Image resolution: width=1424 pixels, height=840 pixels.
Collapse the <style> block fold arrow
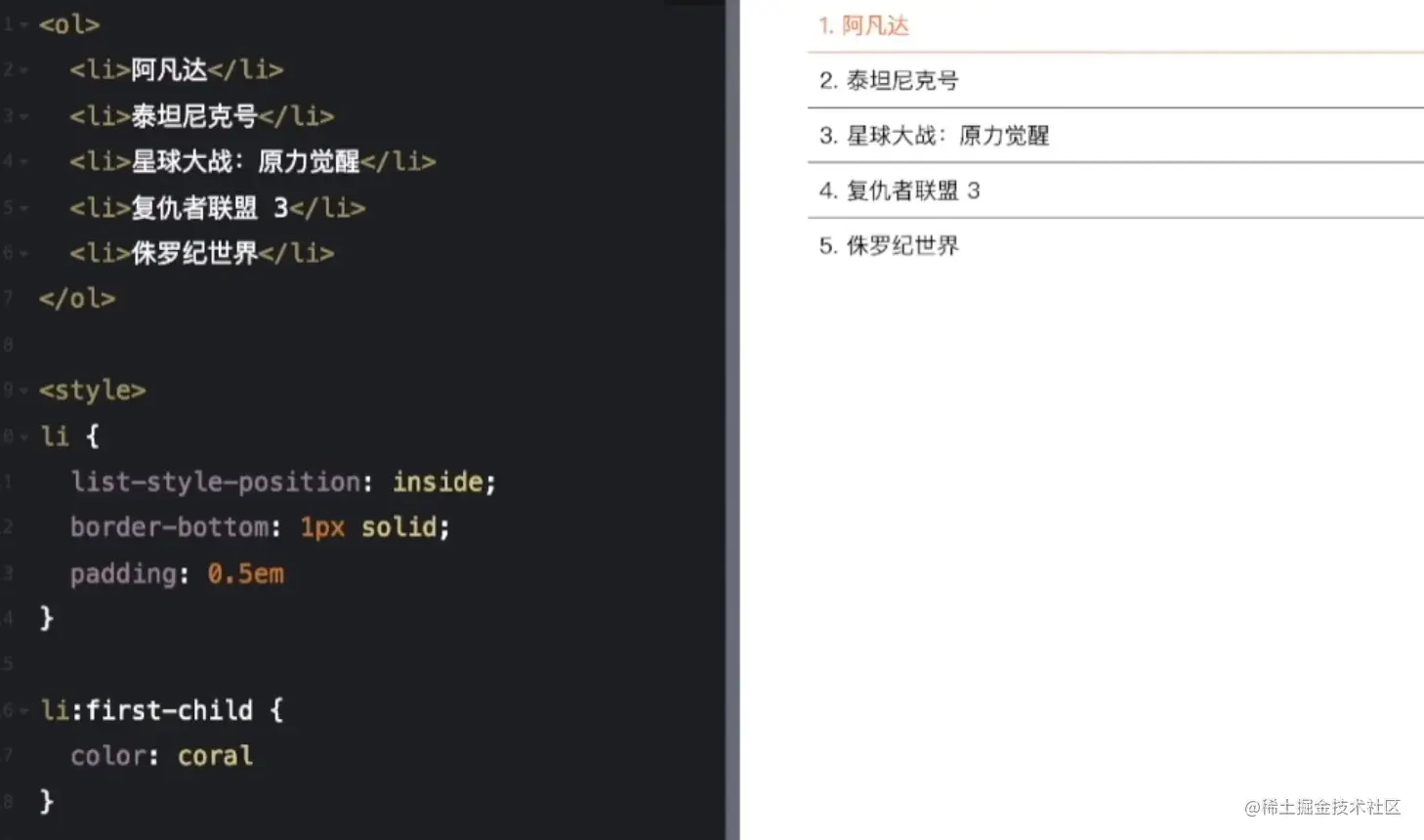22,391
